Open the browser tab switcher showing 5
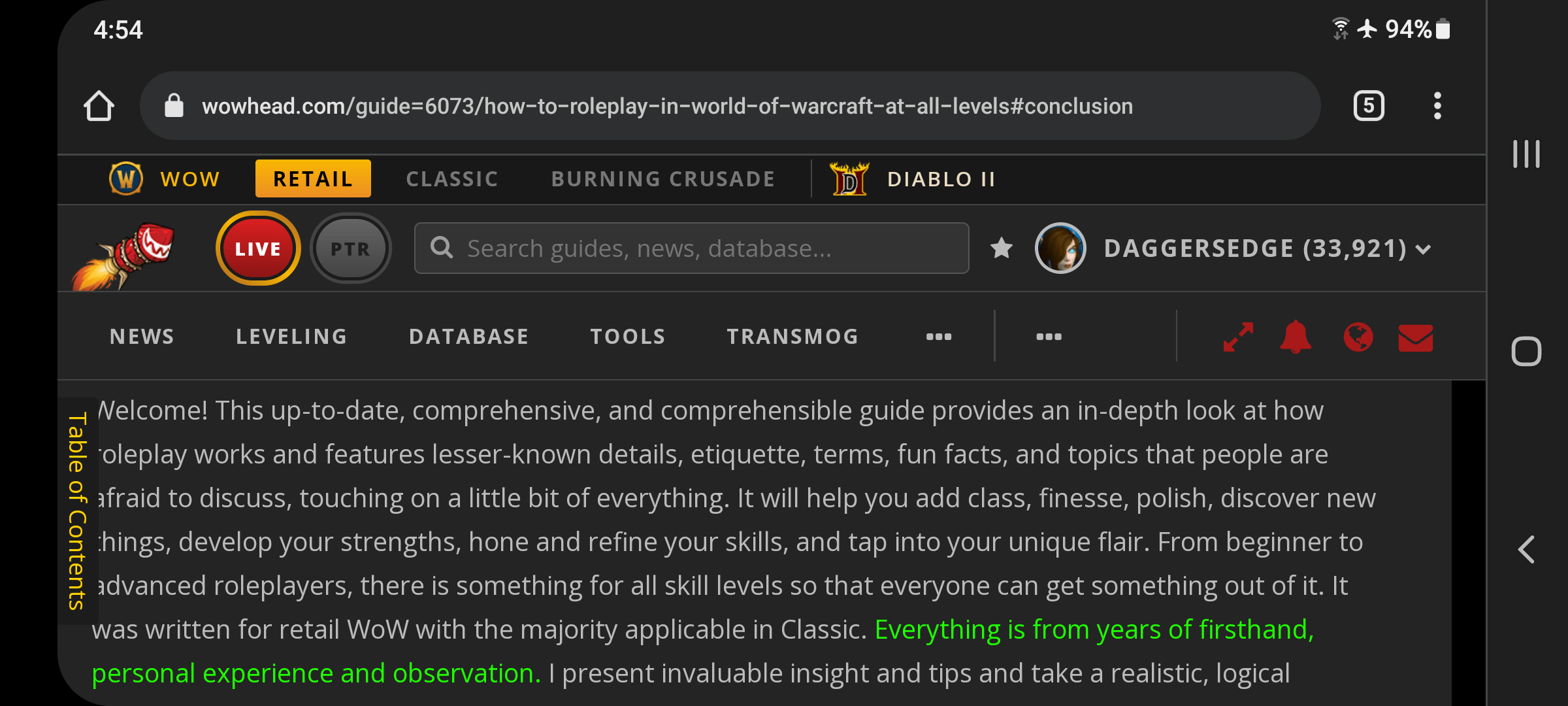The width and height of the screenshot is (1568, 706). 1369,106
